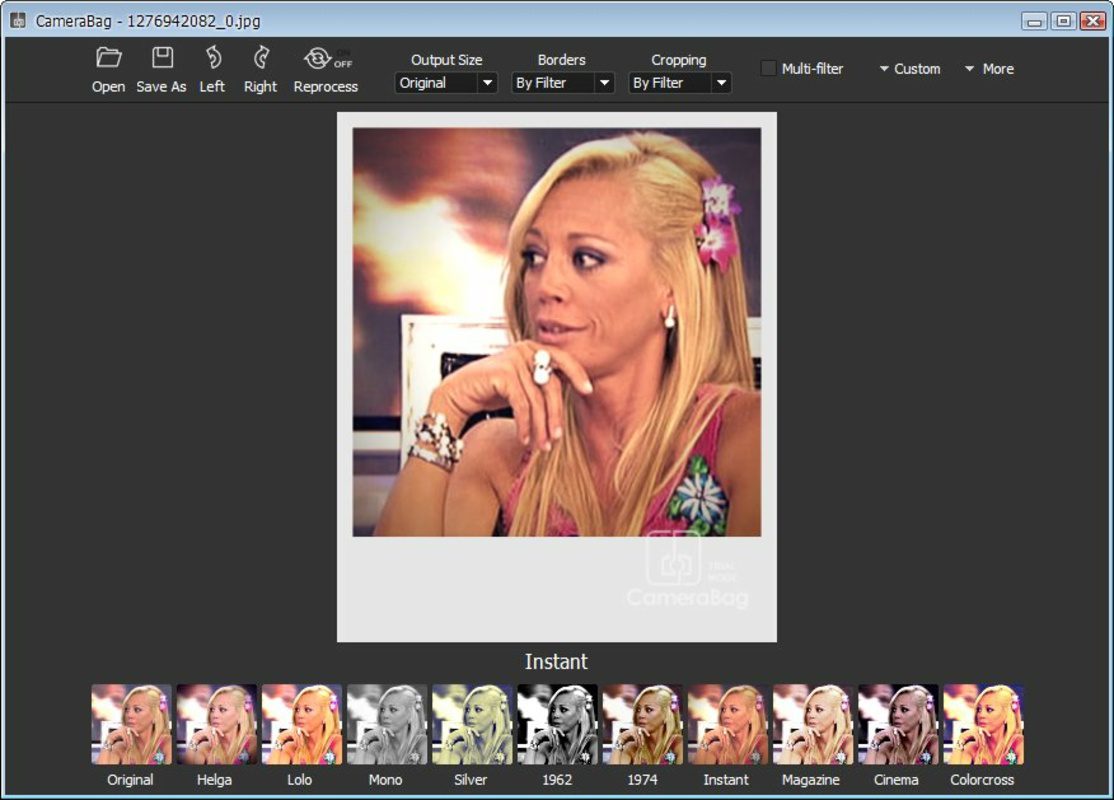Minimize the CameraBag window

1034,21
